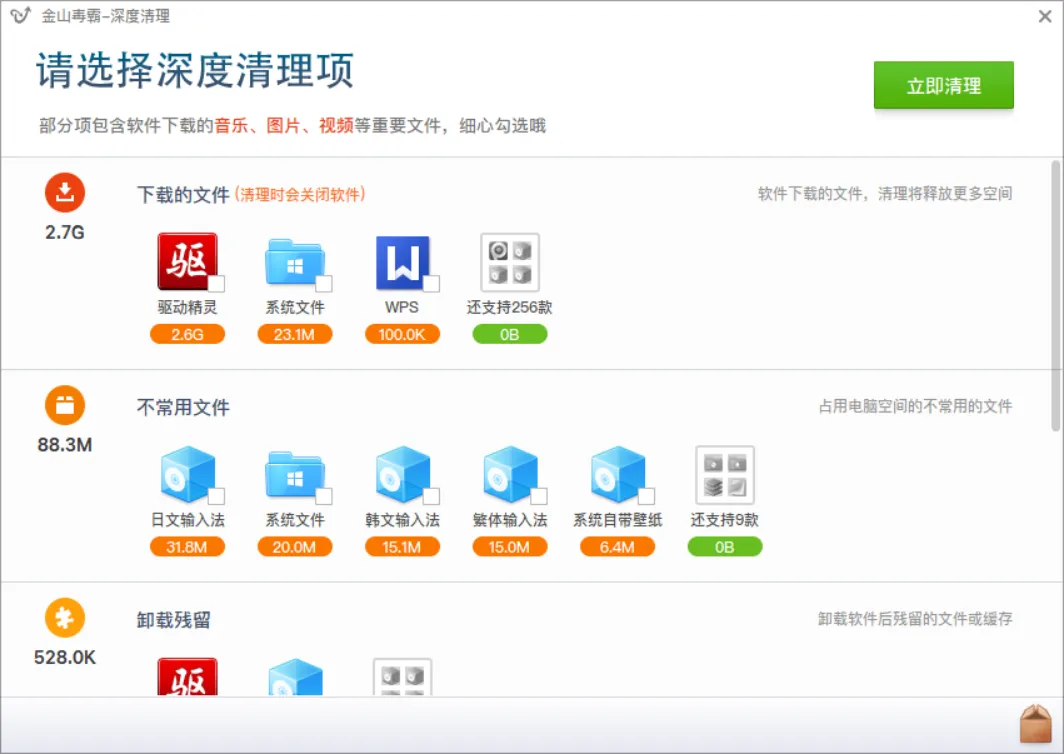
Task: Click the 占用电脑空间的不常用的文件 description
Action: point(915,406)
